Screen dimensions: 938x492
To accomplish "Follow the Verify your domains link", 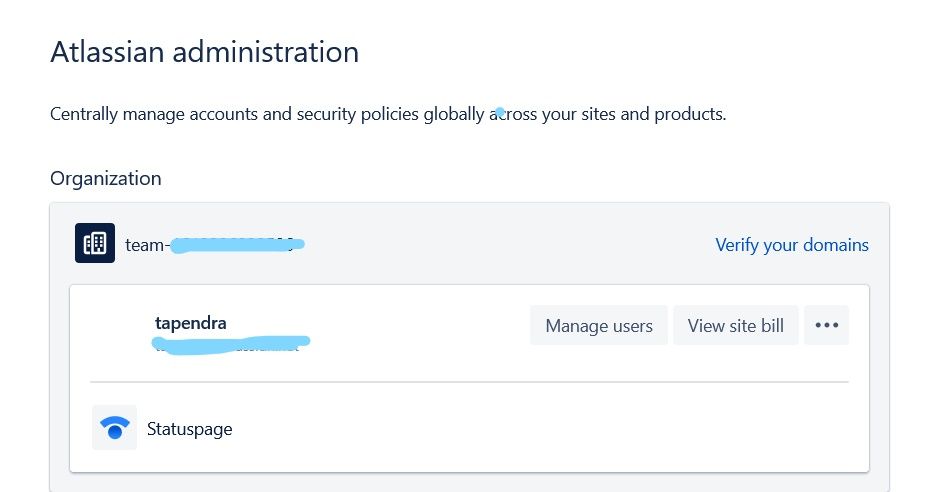I will pos(791,245).
